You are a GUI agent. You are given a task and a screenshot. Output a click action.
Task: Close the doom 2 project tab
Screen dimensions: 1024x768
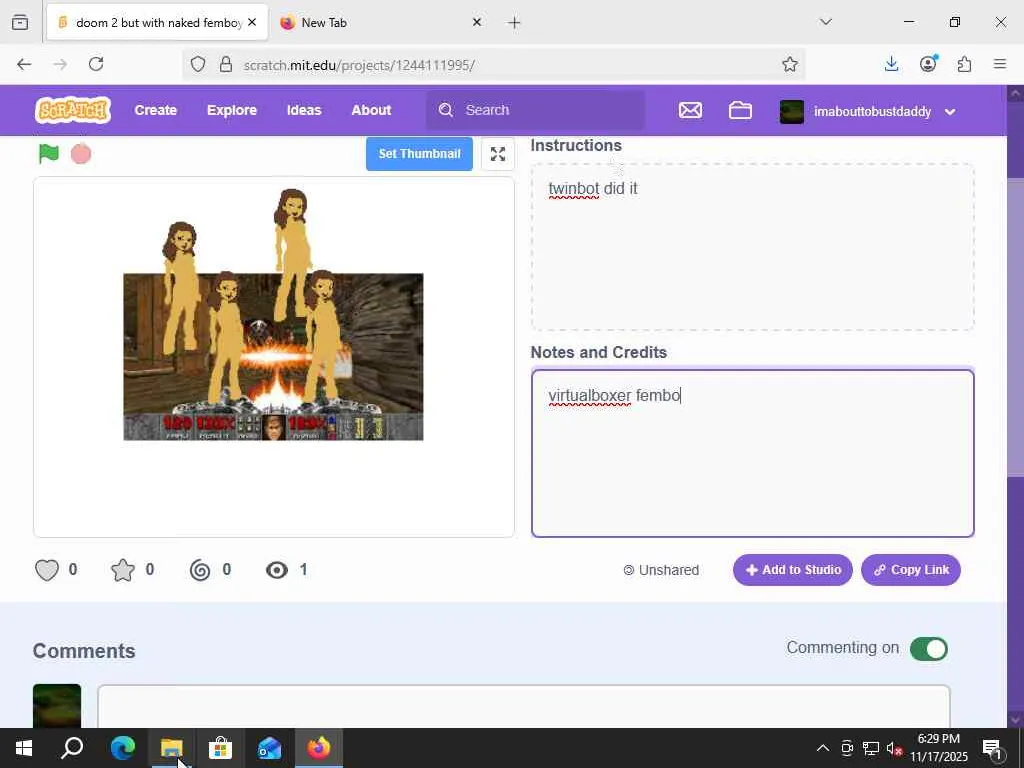click(x=252, y=22)
